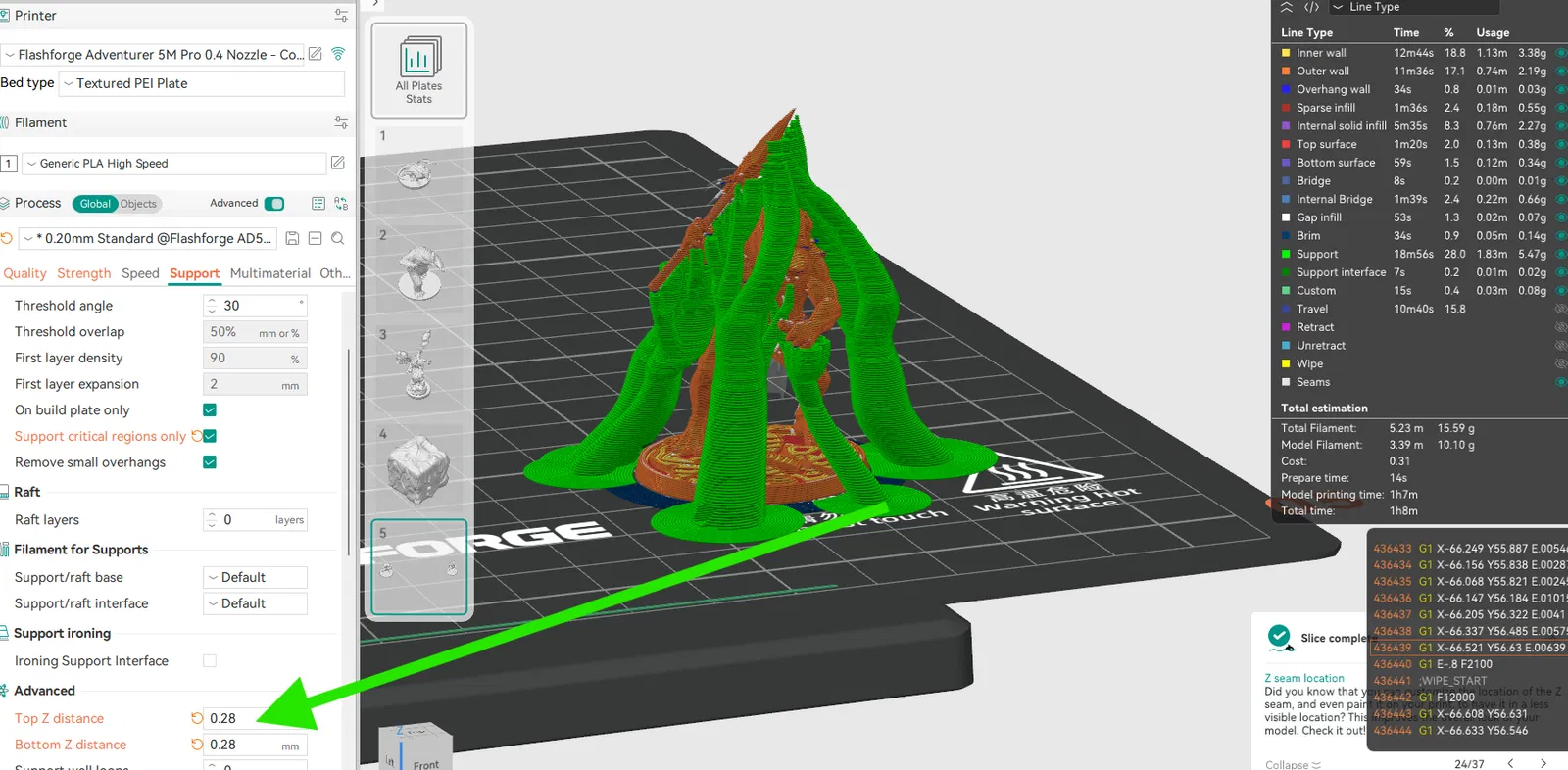The width and height of the screenshot is (1568, 770).
Task: Search the process settings
Action: (337, 238)
